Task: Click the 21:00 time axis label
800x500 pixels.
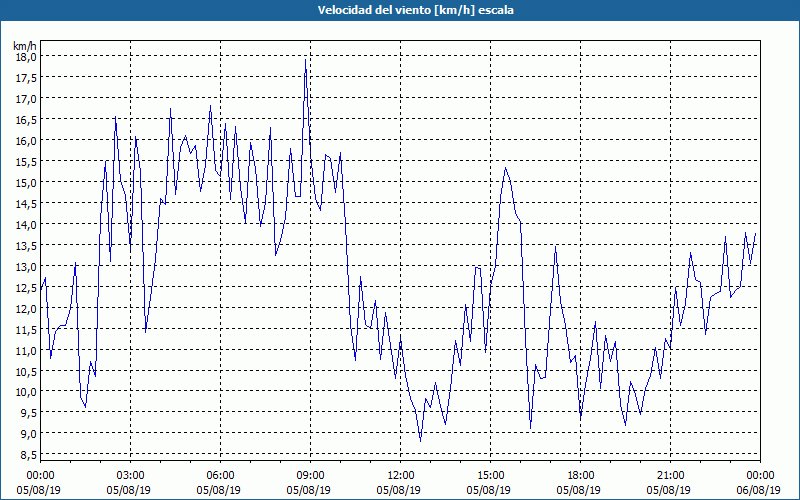Action: 670,475
